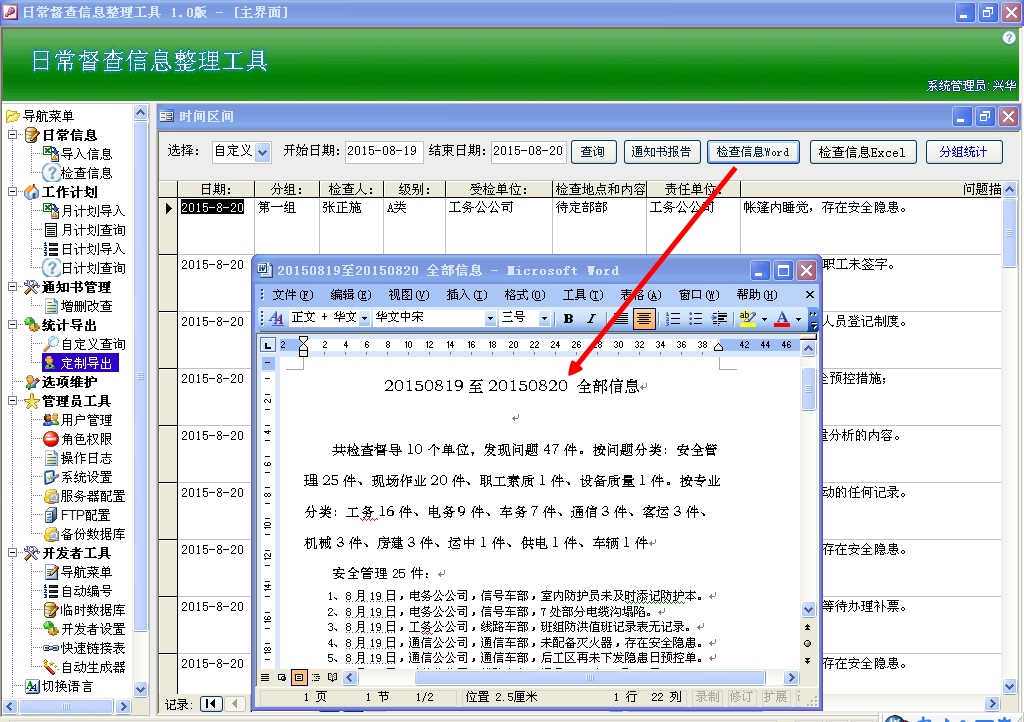This screenshot has height=722, width=1024.
Task: Click the 月计划导入 icon
Action: tap(50, 210)
